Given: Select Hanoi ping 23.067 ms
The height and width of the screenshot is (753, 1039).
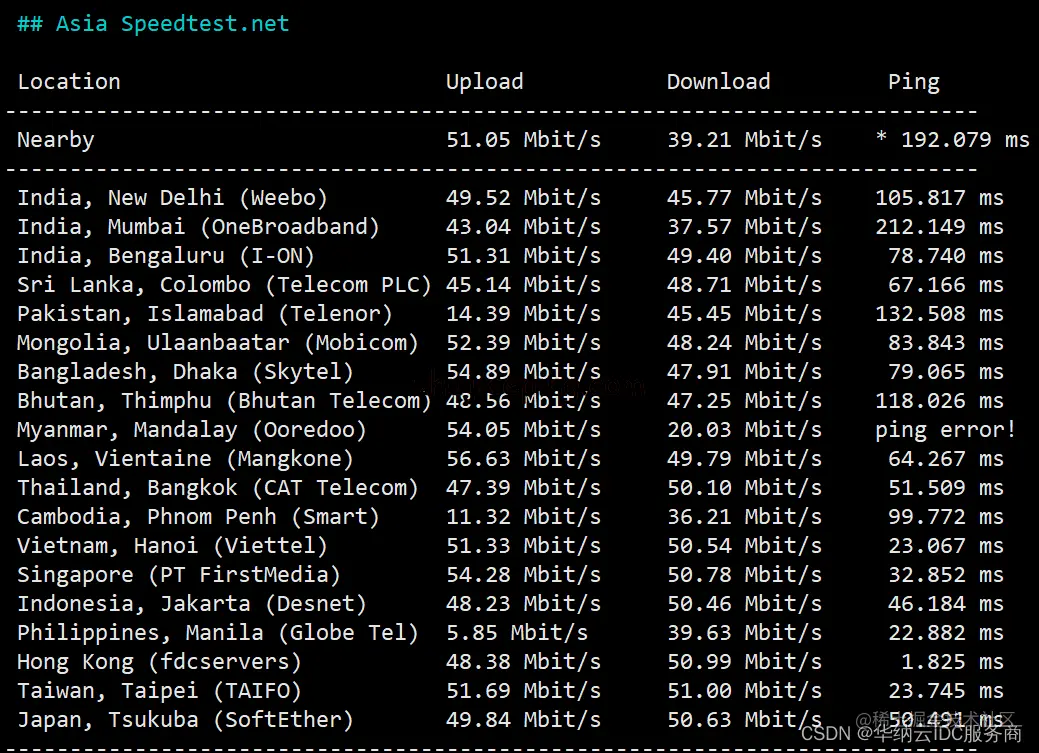Looking at the screenshot, I should (x=946, y=546).
